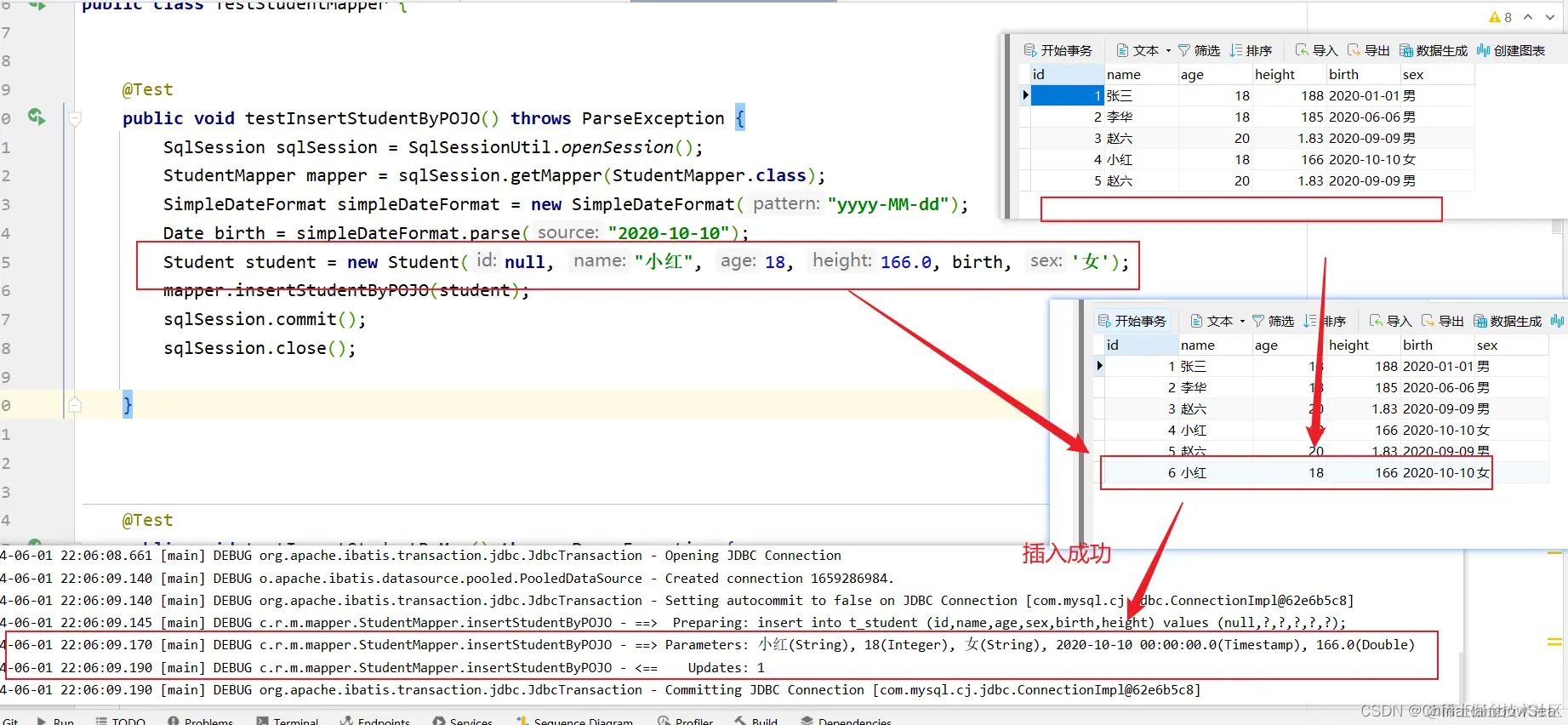Click 导出 export in the six-row table panel
The width and height of the screenshot is (1568, 725).
click(x=1442, y=321)
